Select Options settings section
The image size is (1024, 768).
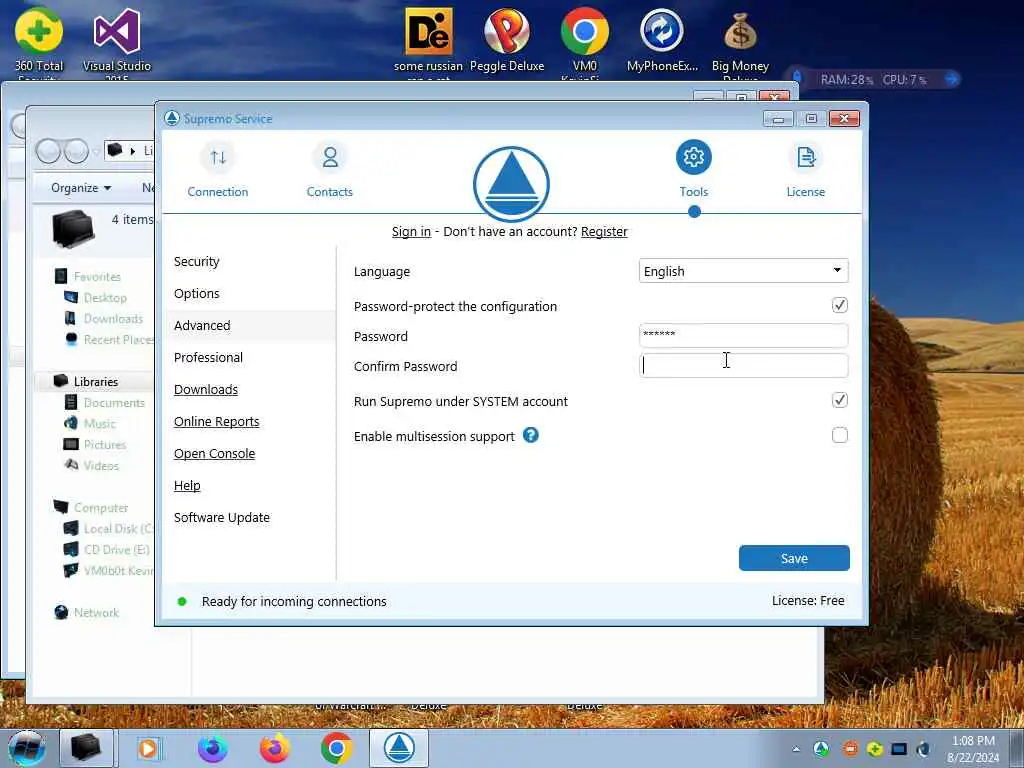197,293
